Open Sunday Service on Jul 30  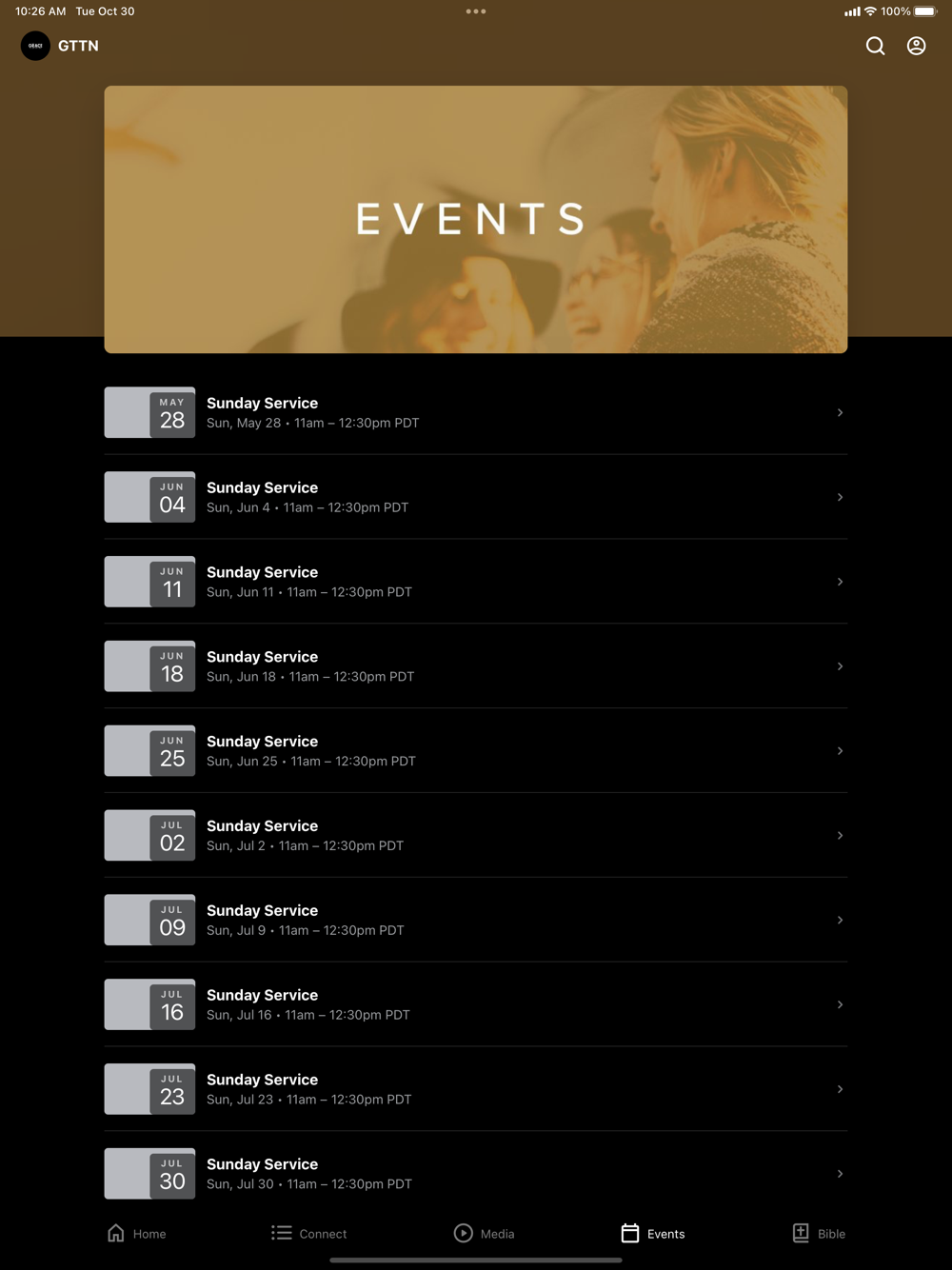pos(476,1174)
